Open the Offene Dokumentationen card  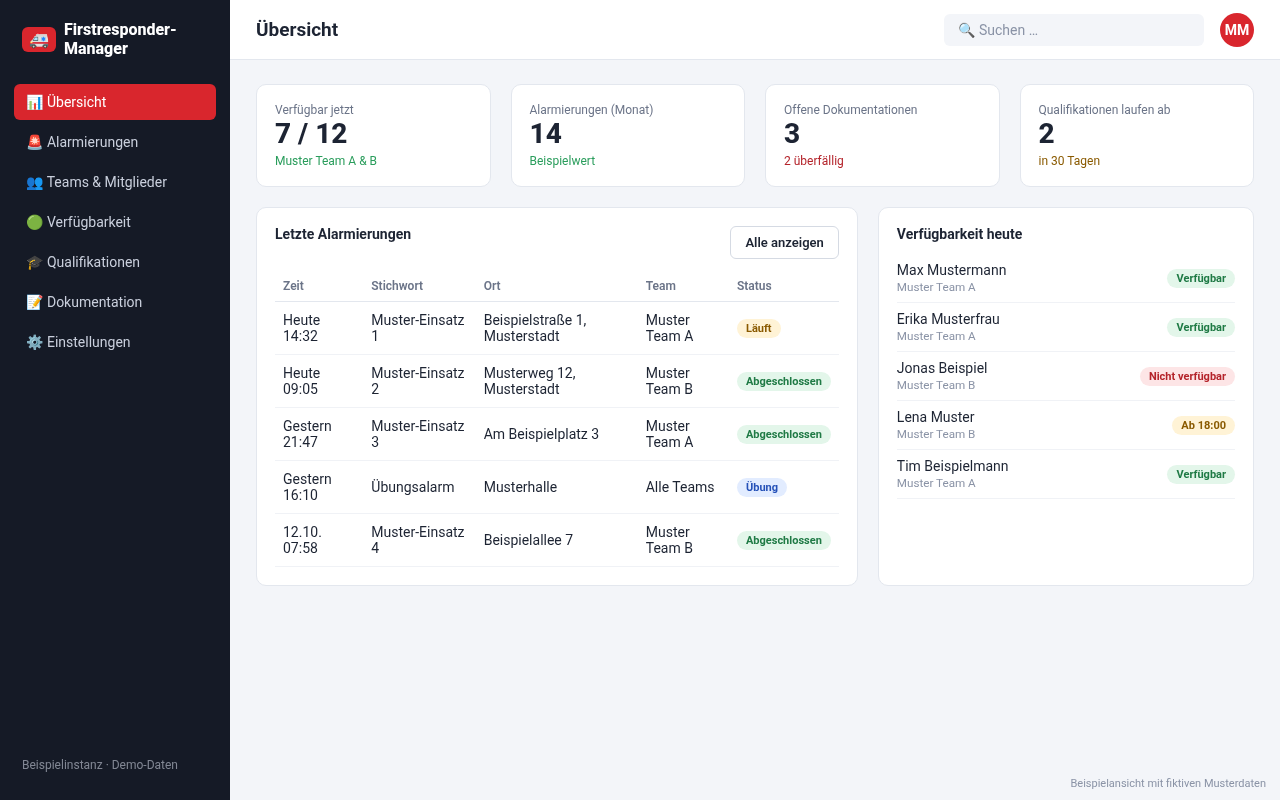tap(882, 135)
